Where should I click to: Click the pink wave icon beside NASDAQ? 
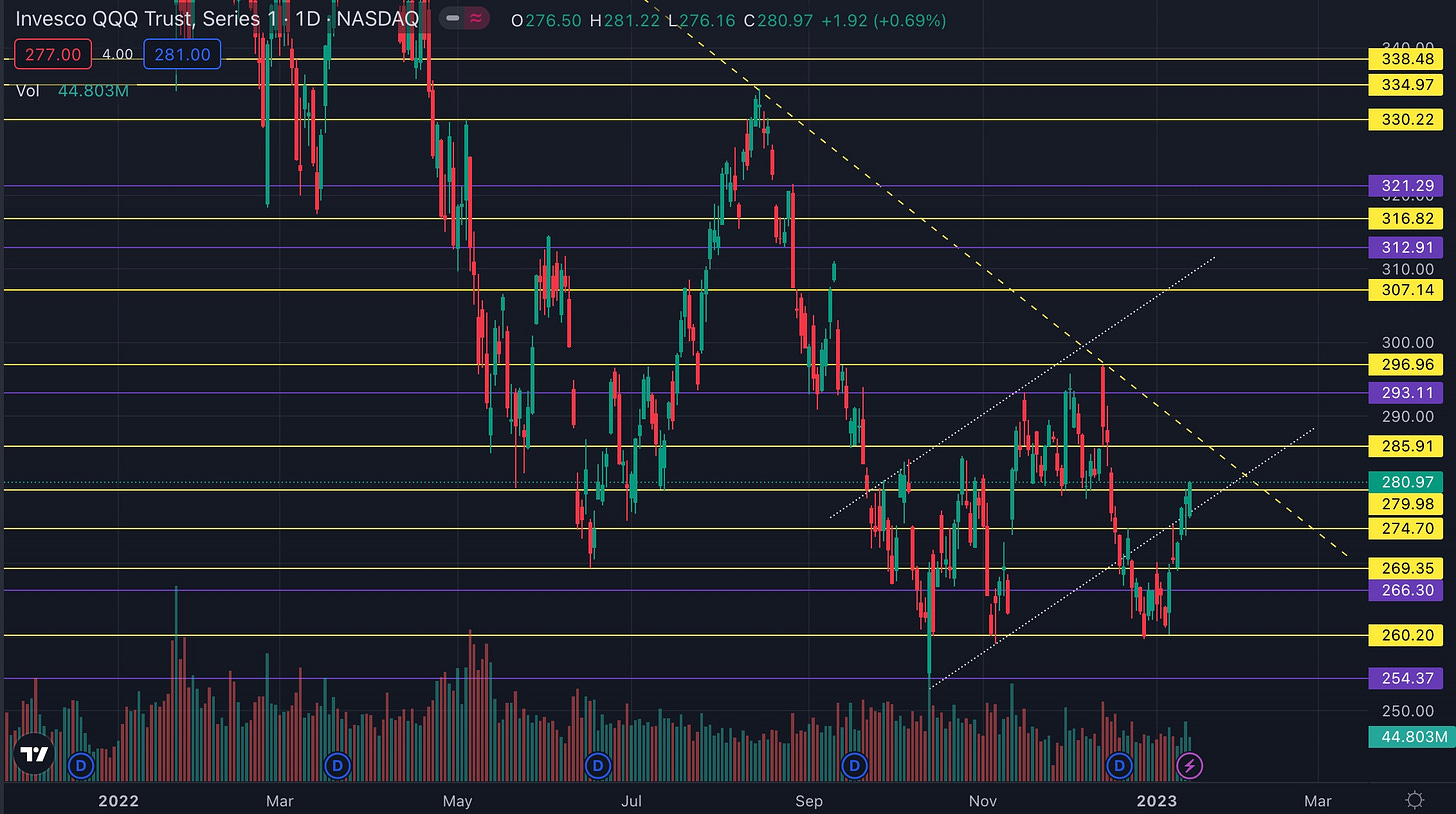pos(476,19)
